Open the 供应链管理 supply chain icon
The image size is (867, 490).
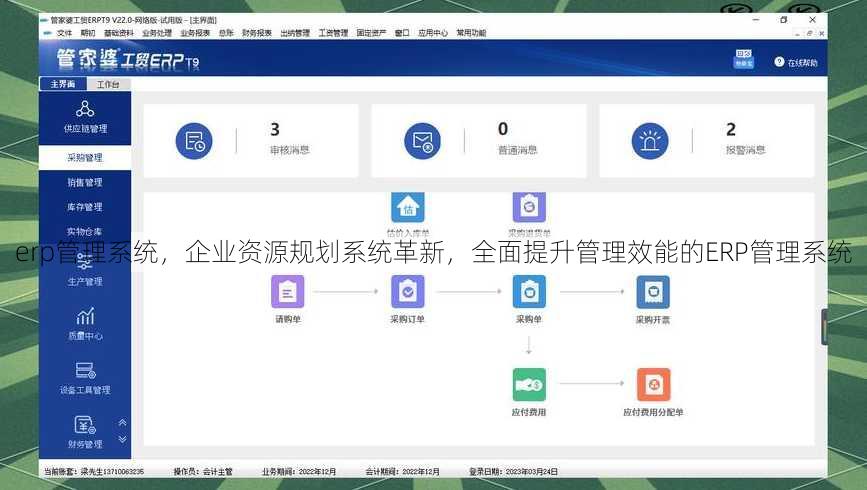[85, 109]
